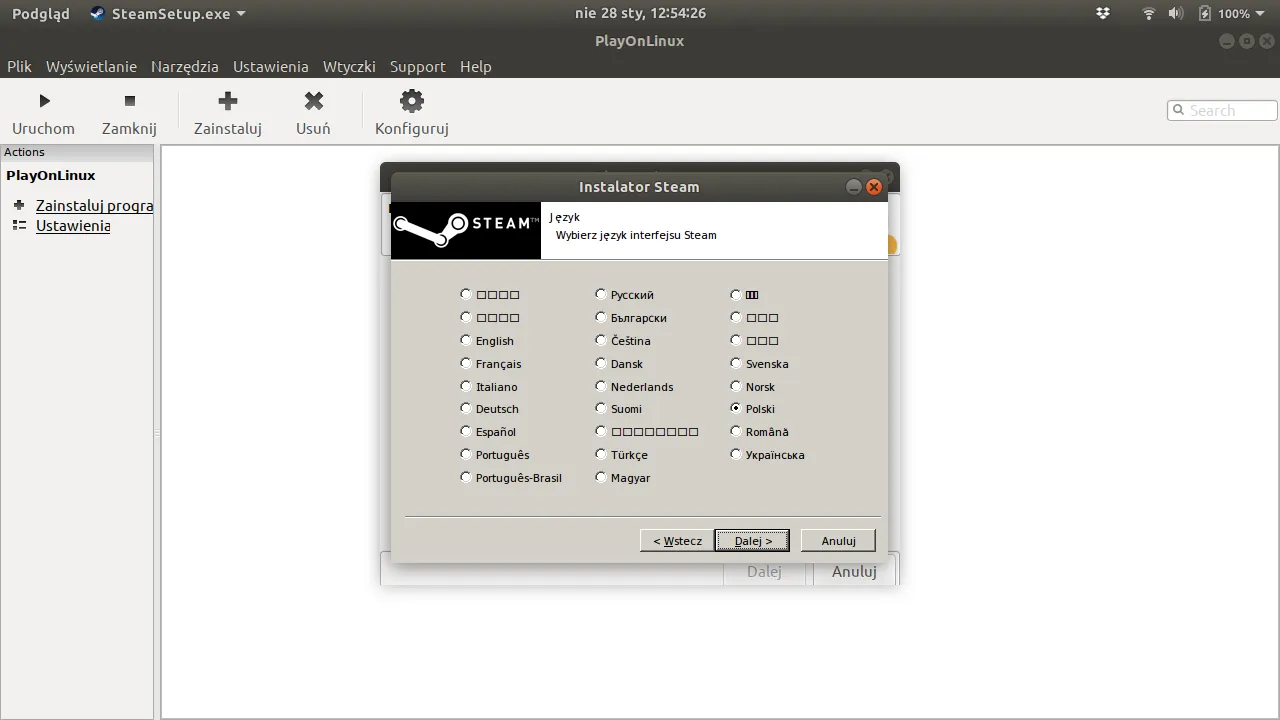Choose the Italiano radio option

[x=466, y=386]
